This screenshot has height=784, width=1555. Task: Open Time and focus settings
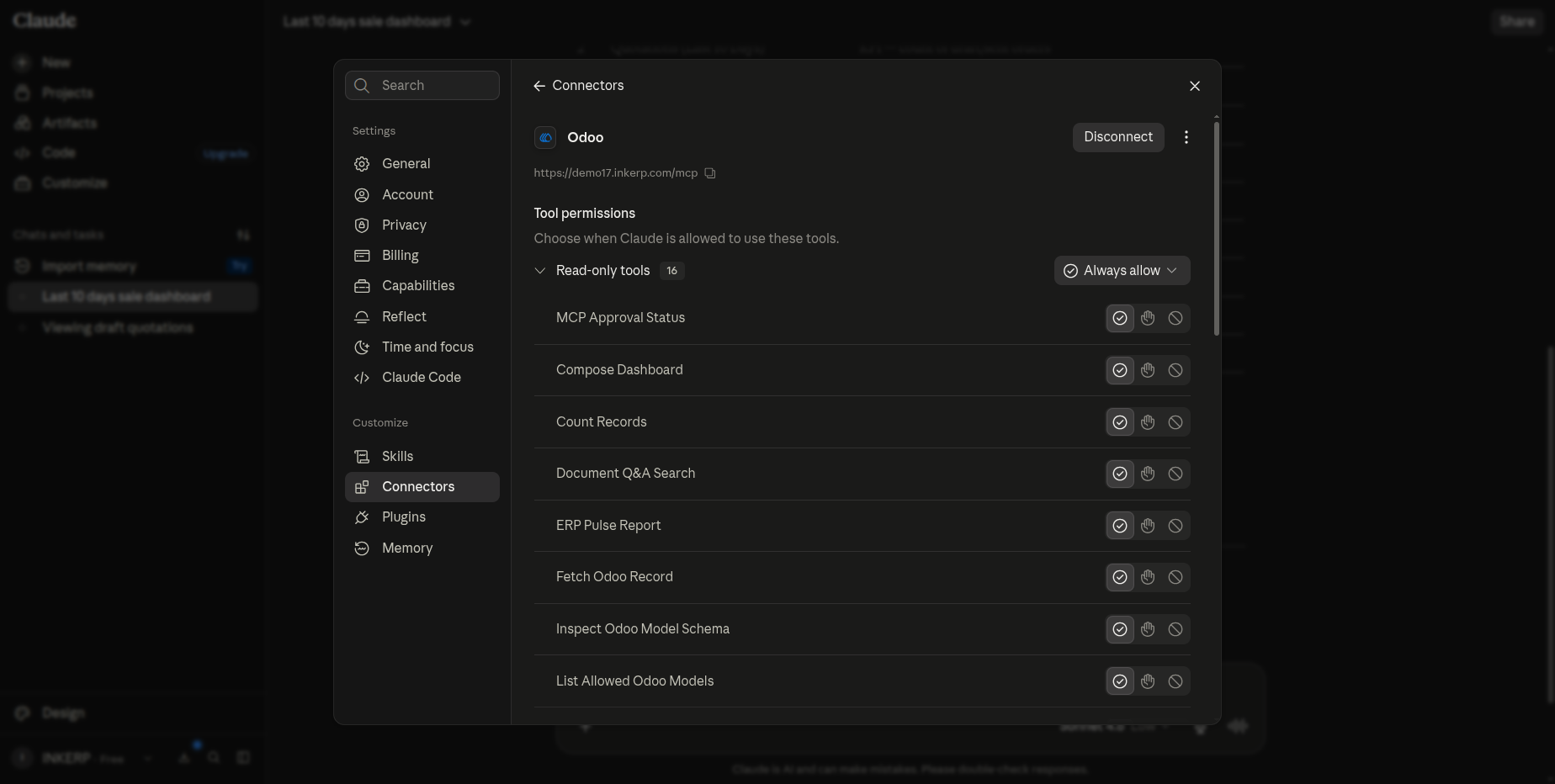pos(422,347)
